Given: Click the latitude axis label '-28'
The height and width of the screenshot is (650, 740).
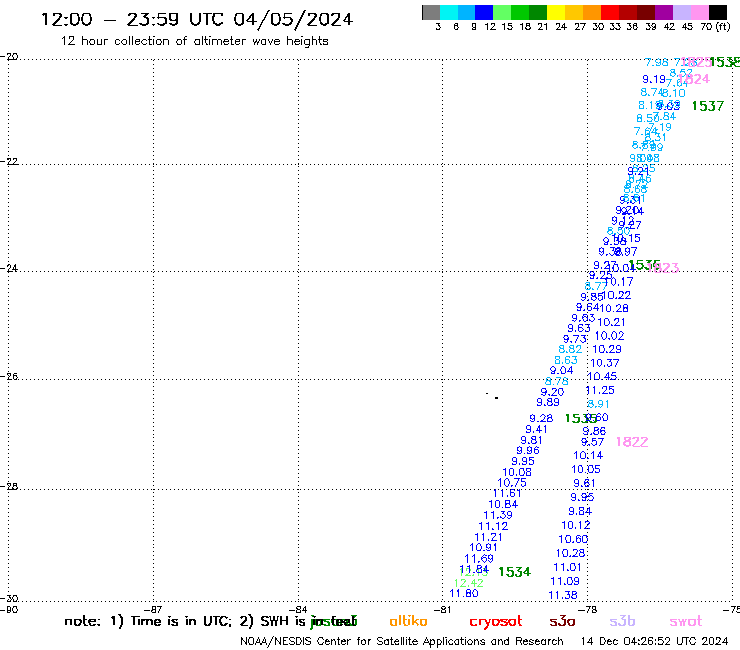Looking at the screenshot, I should click(x=9, y=486).
